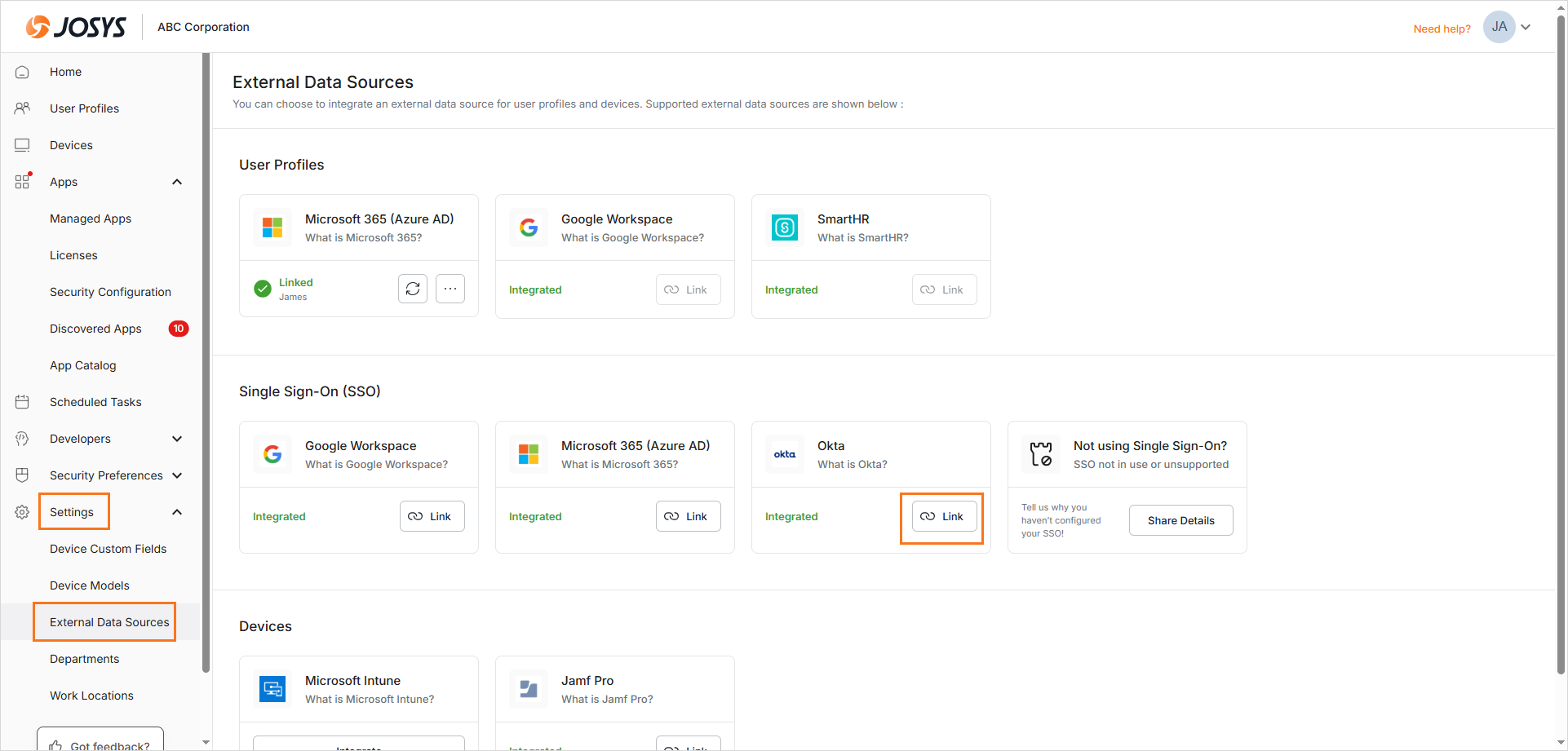The height and width of the screenshot is (751, 1568).
Task: Open Work Locations
Action: 91,696
